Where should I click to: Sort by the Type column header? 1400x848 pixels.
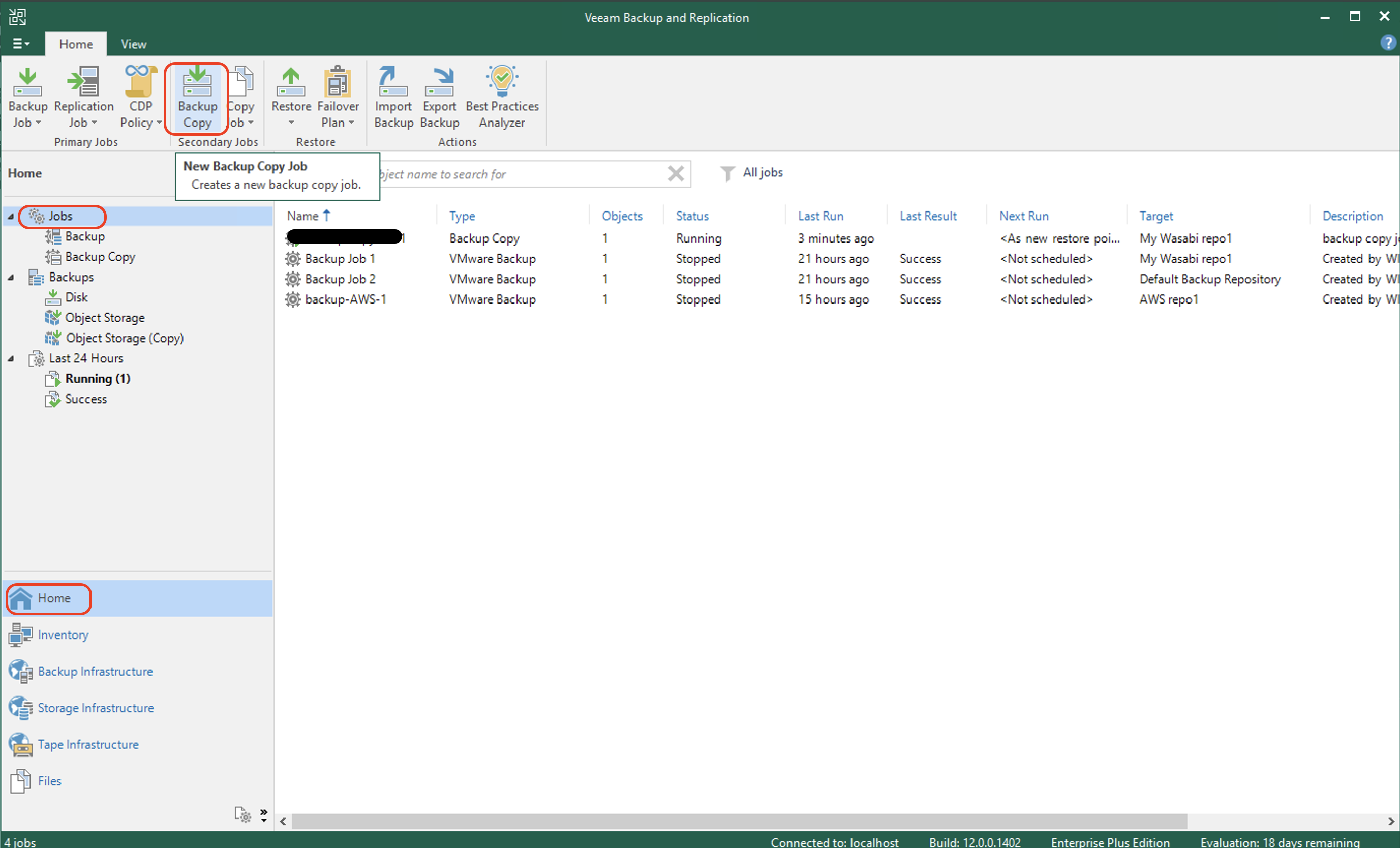click(x=462, y=216)
